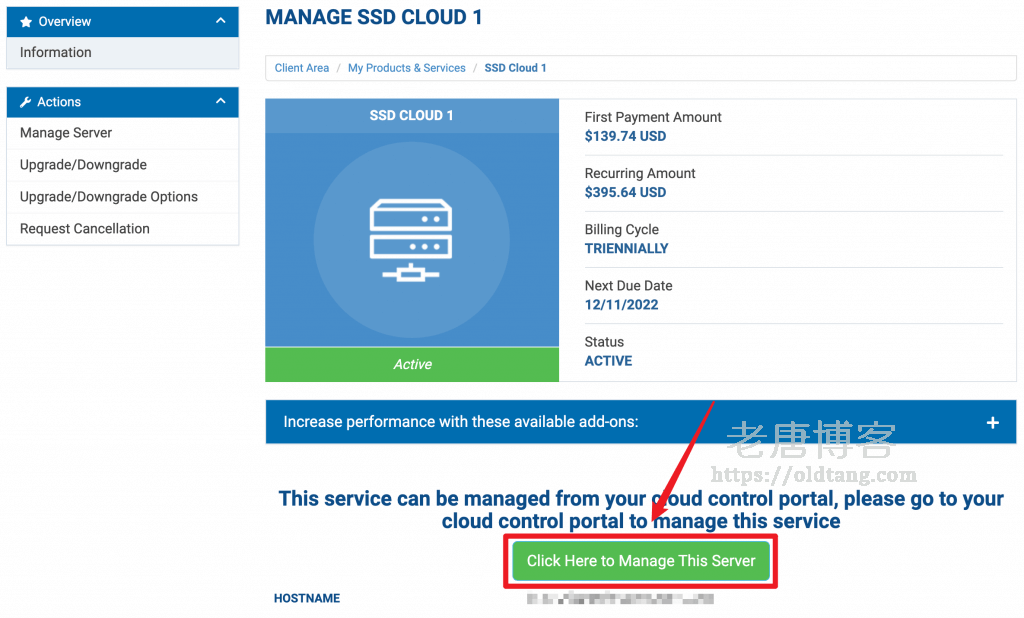Image resolution: width=1024 pixels, height=618 pixels.
Task: Open the Information item in the sidebar
Action: [56, 52]
